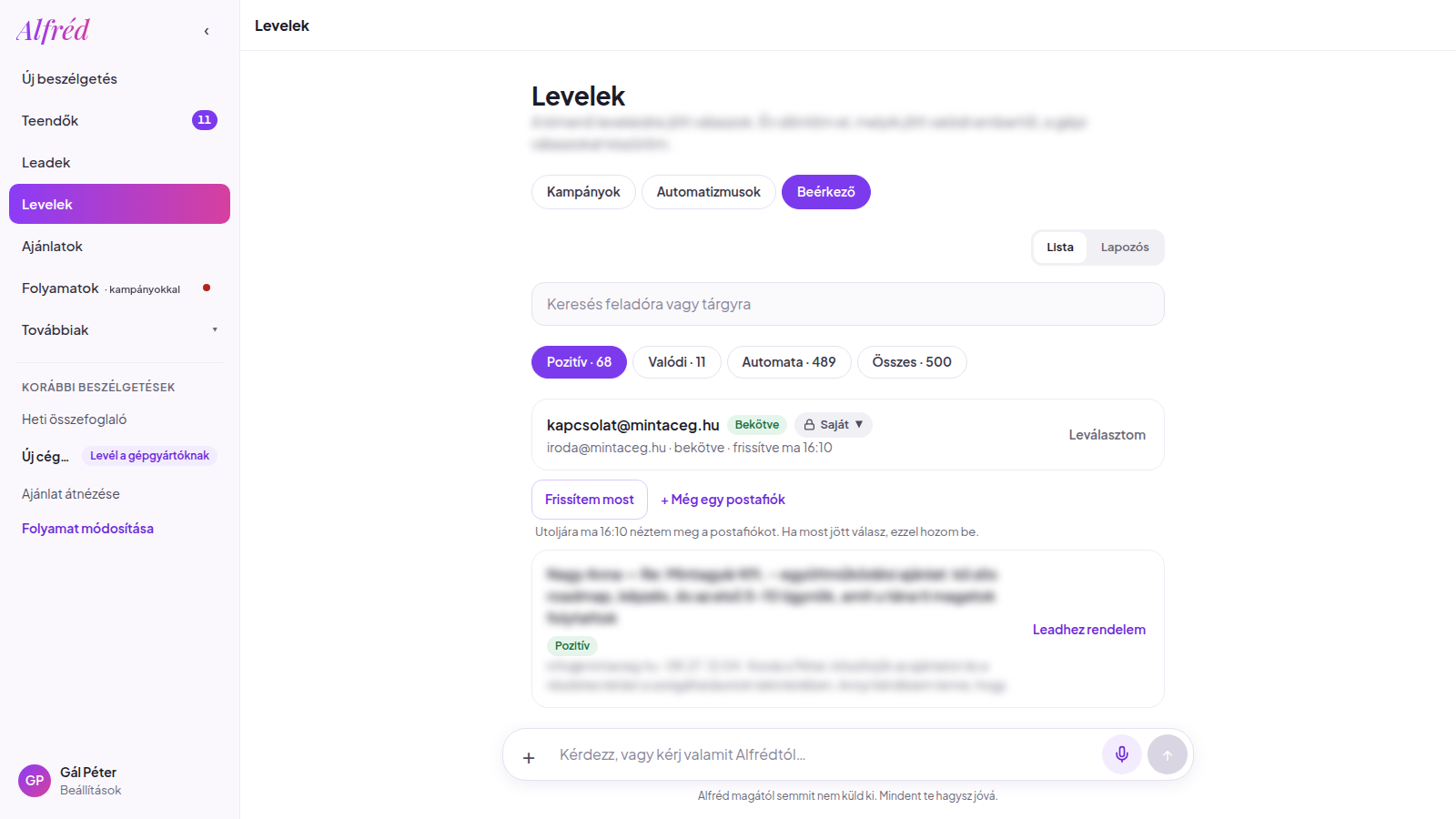1456x819 pixels.
Task: Click Frissítem most button
Action: coord(590,500)
